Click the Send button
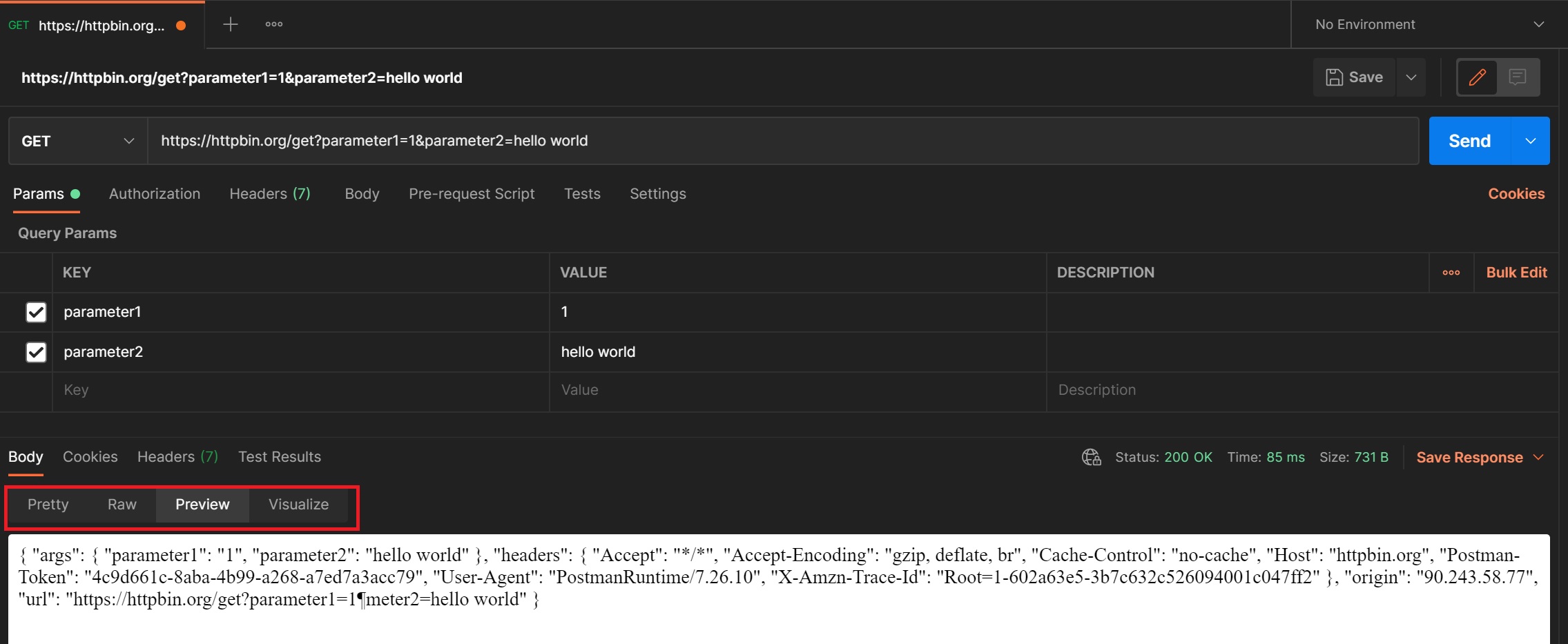The image size is (1568, 644). tap(1469, 141)
